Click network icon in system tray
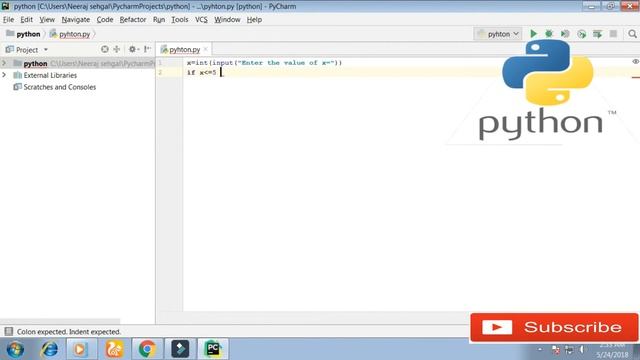The image size is (640, 360). click(569, 350)
